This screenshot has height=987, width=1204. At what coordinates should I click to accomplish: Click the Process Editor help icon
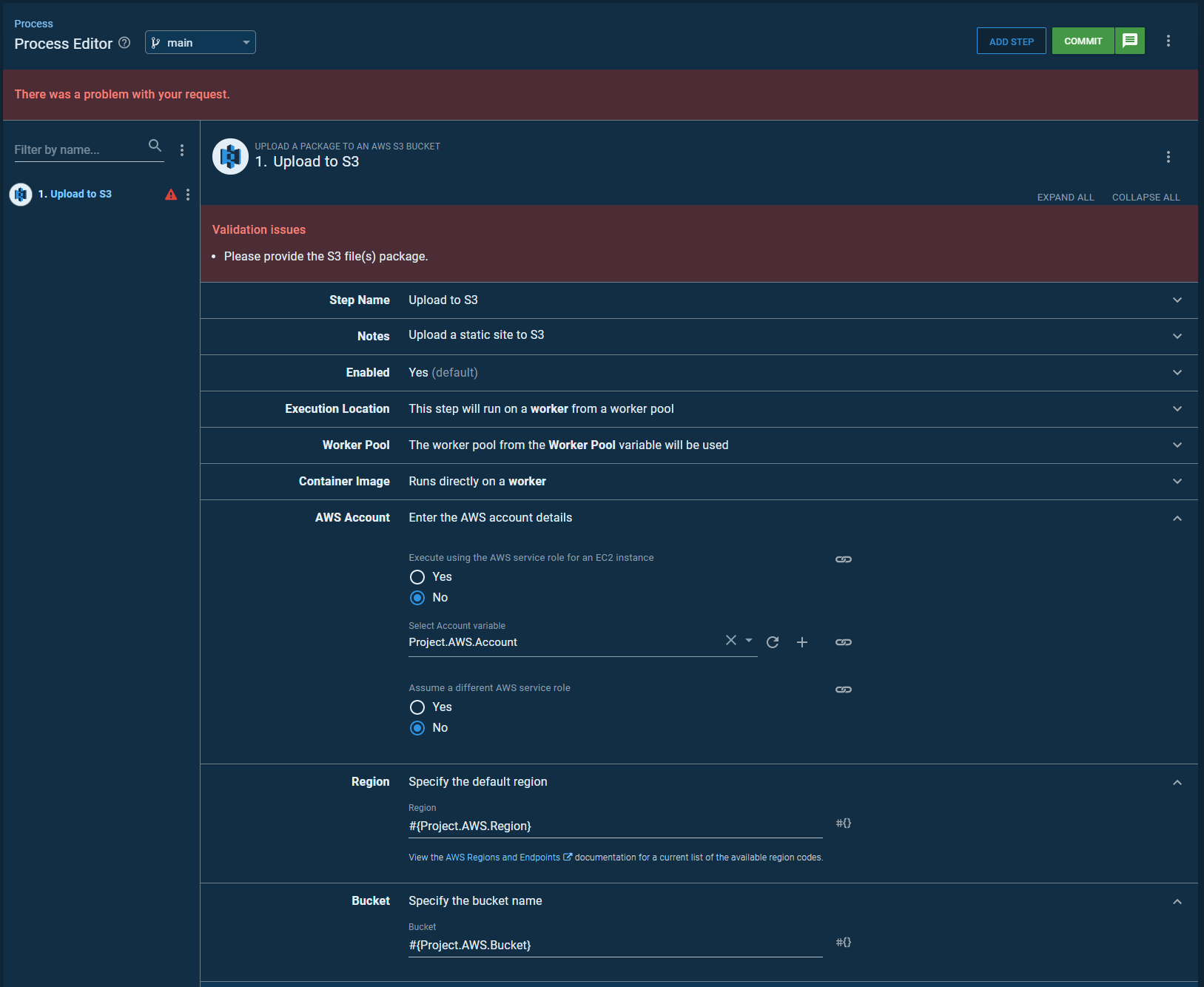click(124, 43)
